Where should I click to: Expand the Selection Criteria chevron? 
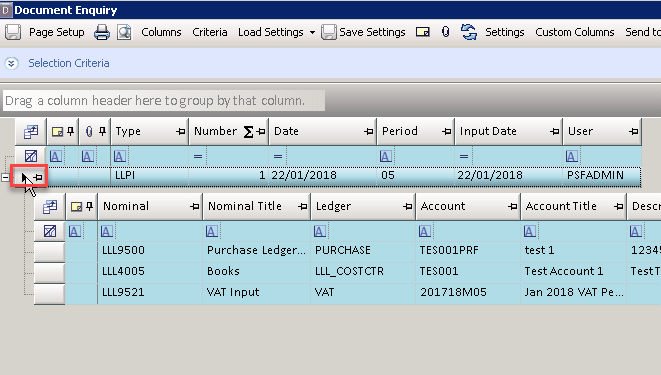click(11, 63)
